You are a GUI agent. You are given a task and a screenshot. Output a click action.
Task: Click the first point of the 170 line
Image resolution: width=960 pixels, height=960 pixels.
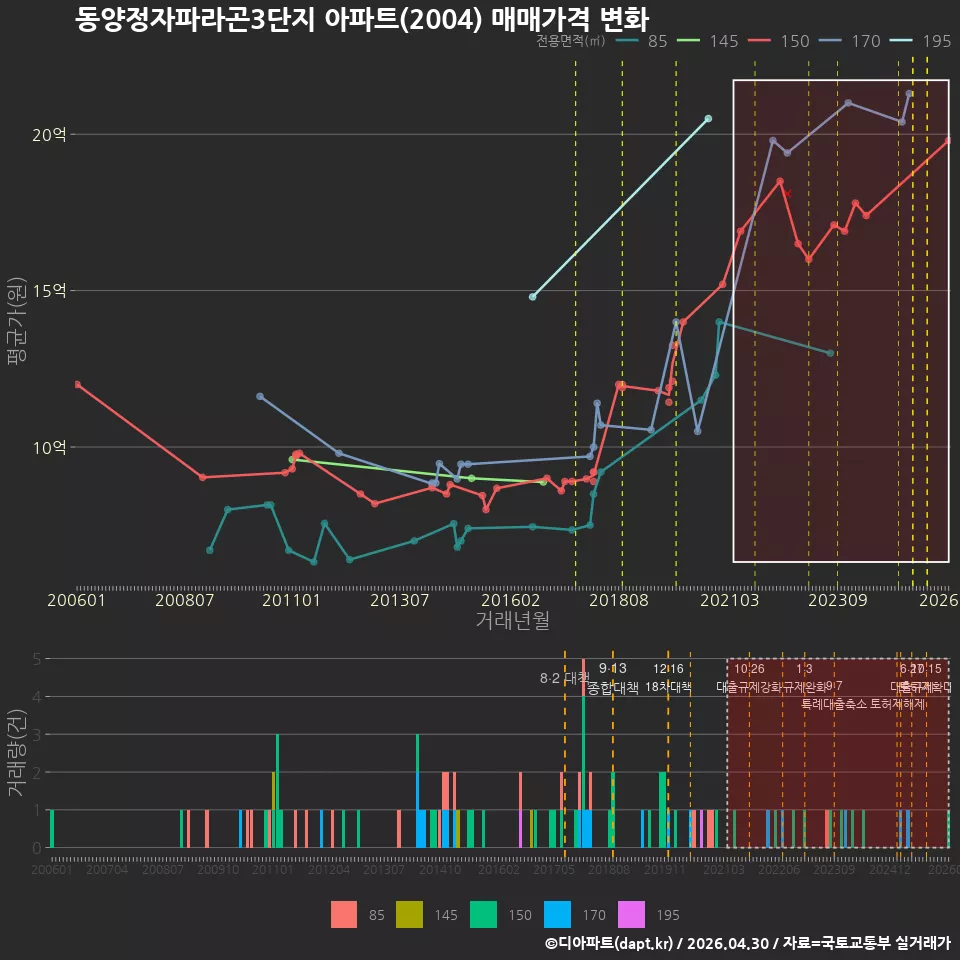pos(260,397)
